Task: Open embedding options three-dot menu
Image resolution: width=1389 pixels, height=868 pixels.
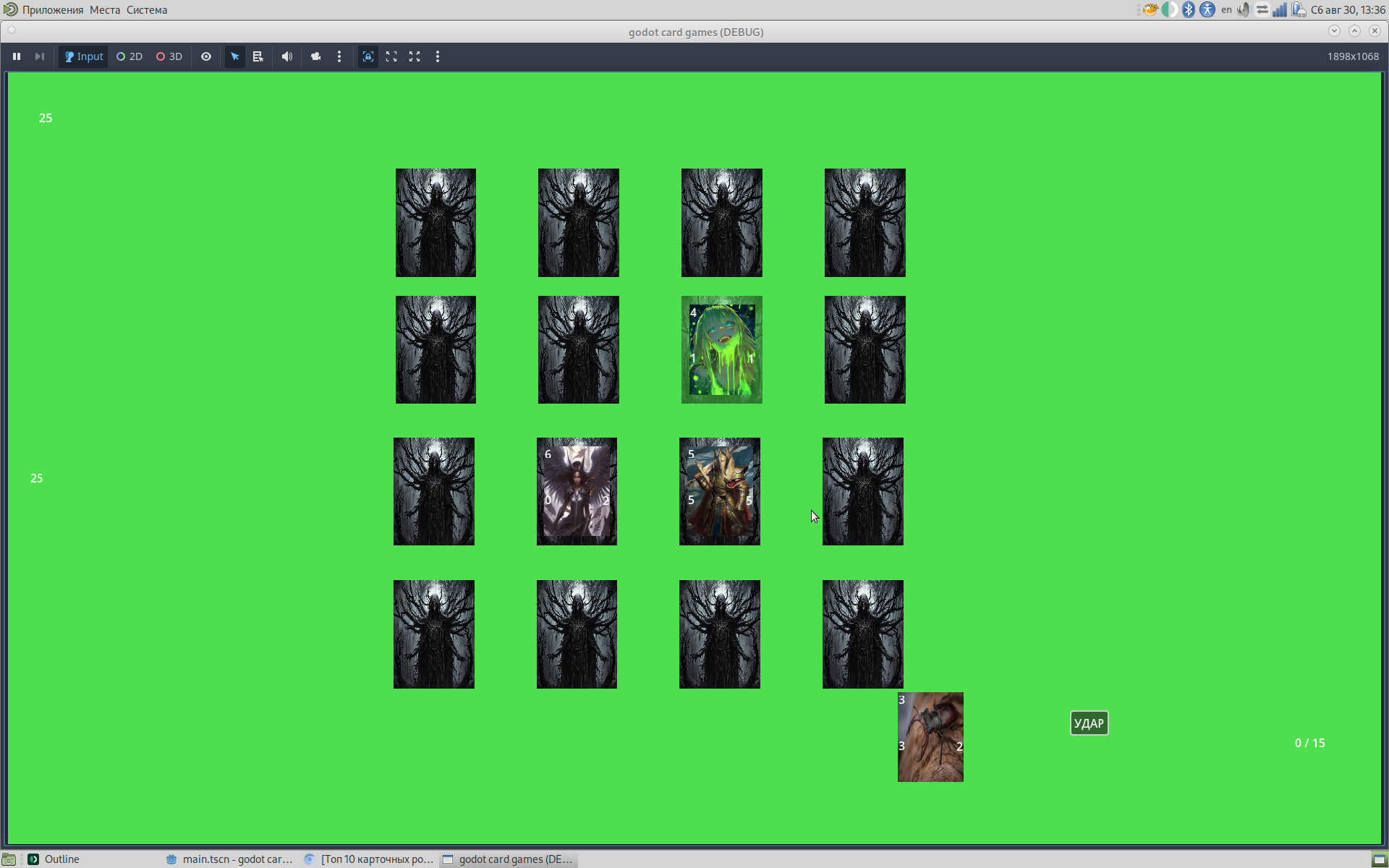Action: pyautogui.click(x=438, y=56)
